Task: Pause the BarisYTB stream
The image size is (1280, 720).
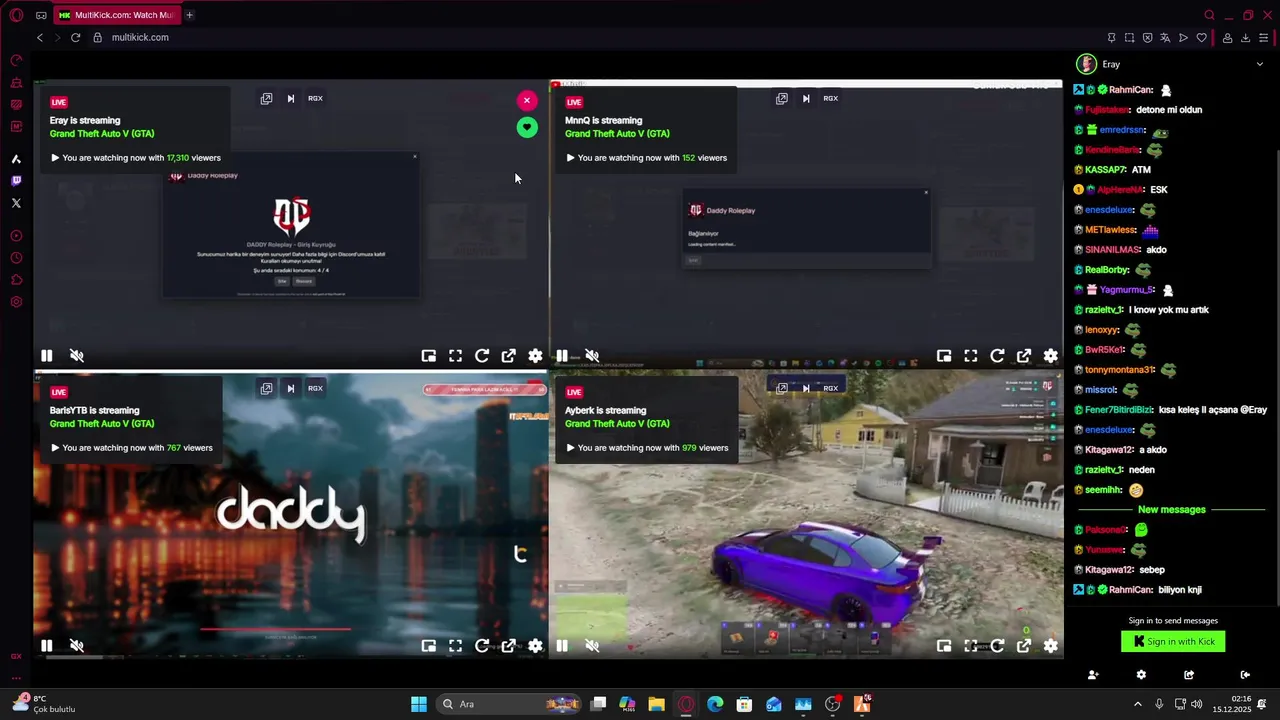Action: coord(46,645)
